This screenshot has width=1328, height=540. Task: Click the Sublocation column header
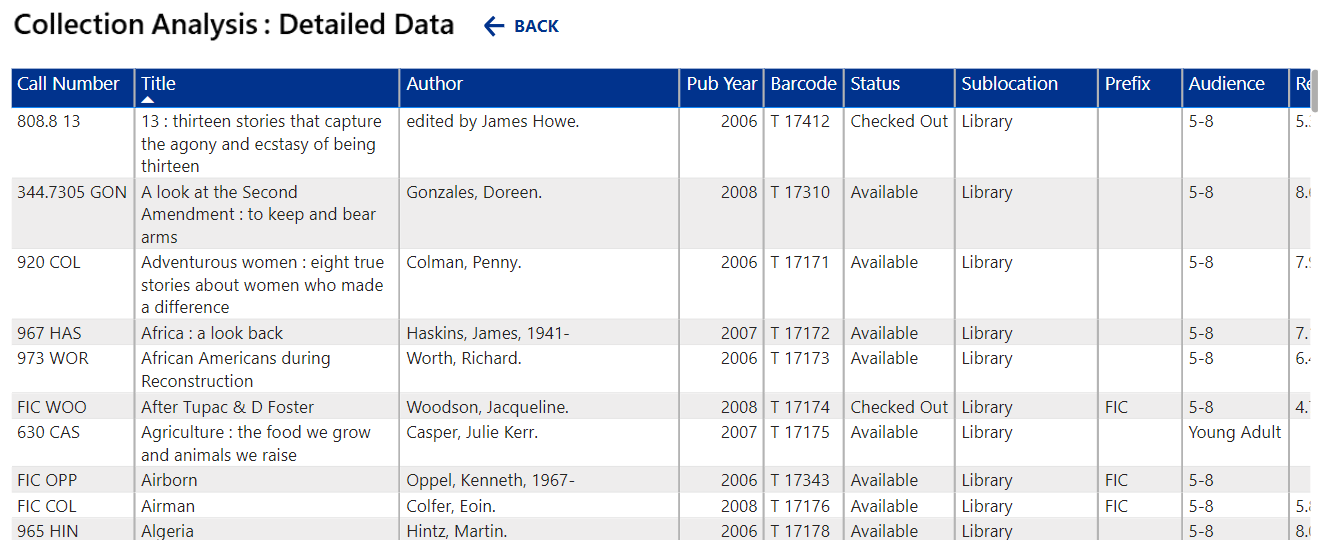pos(1009,84)
